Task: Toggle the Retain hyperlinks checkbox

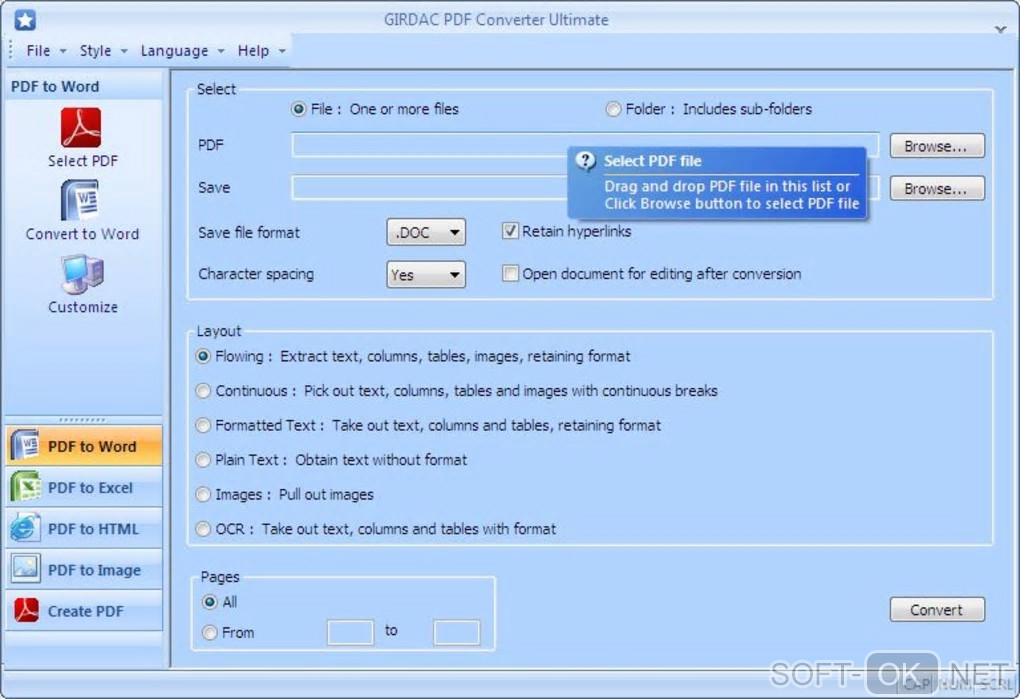Action: (x=510, y=231)
